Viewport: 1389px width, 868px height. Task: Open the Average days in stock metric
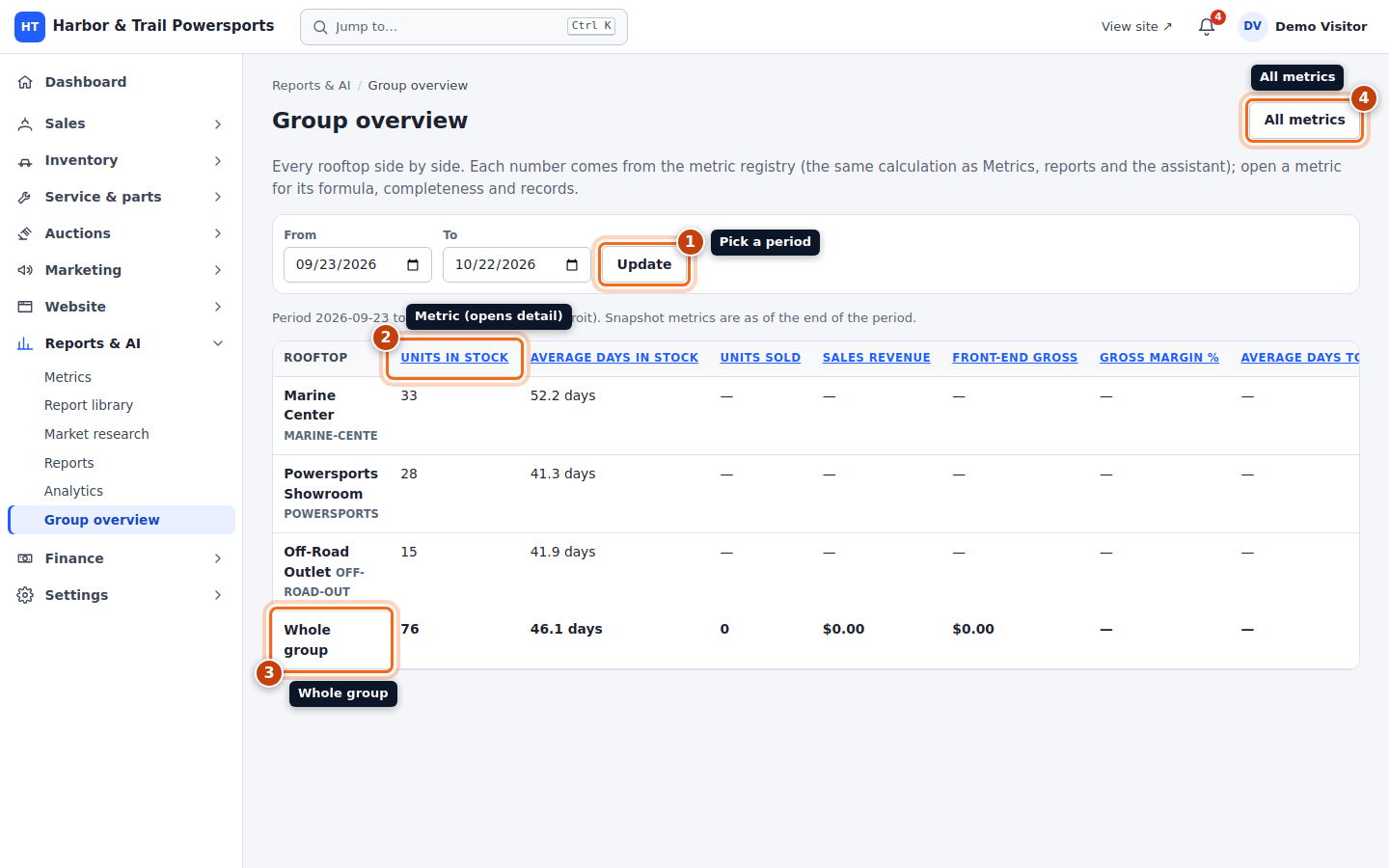pyautogui.click(x=614, y=358)
